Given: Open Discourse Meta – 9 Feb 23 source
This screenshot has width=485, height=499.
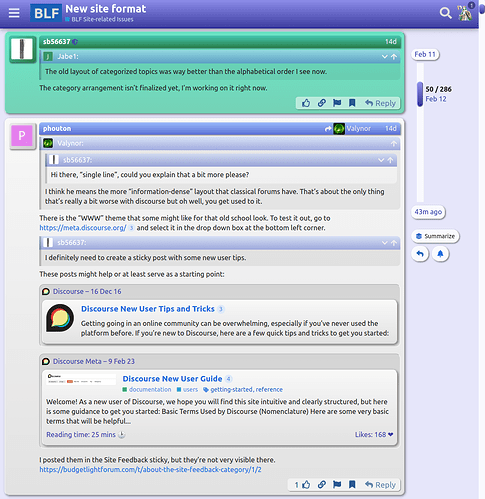Looking at the screenshot, I should coord(94,362).
